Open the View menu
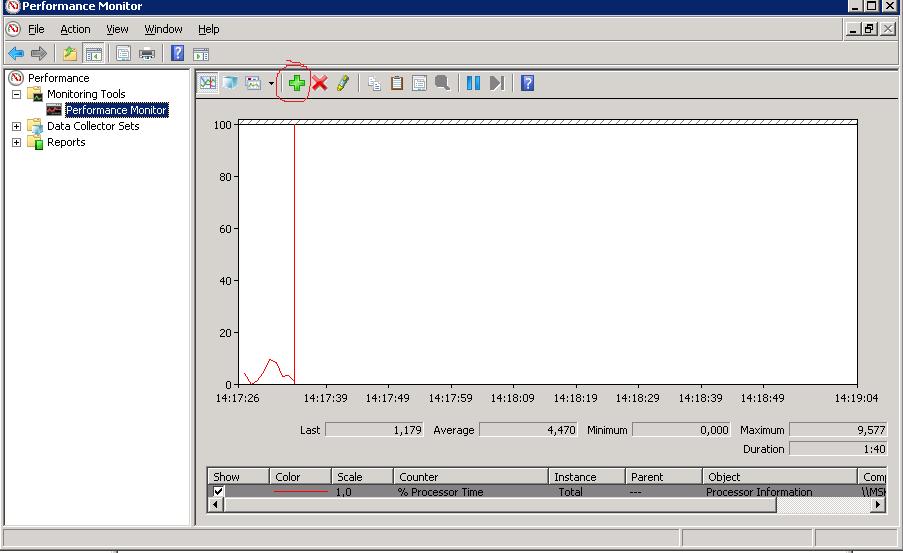 (117, 29)
